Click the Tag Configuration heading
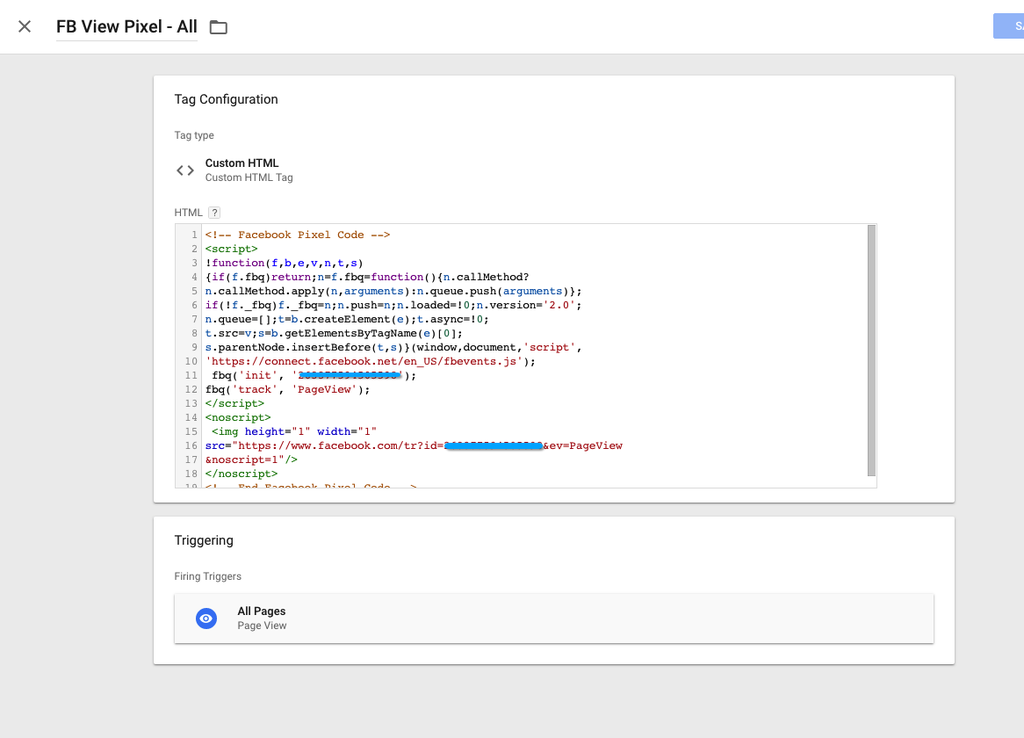The image size is (1024, 738). tap(226, 99)
